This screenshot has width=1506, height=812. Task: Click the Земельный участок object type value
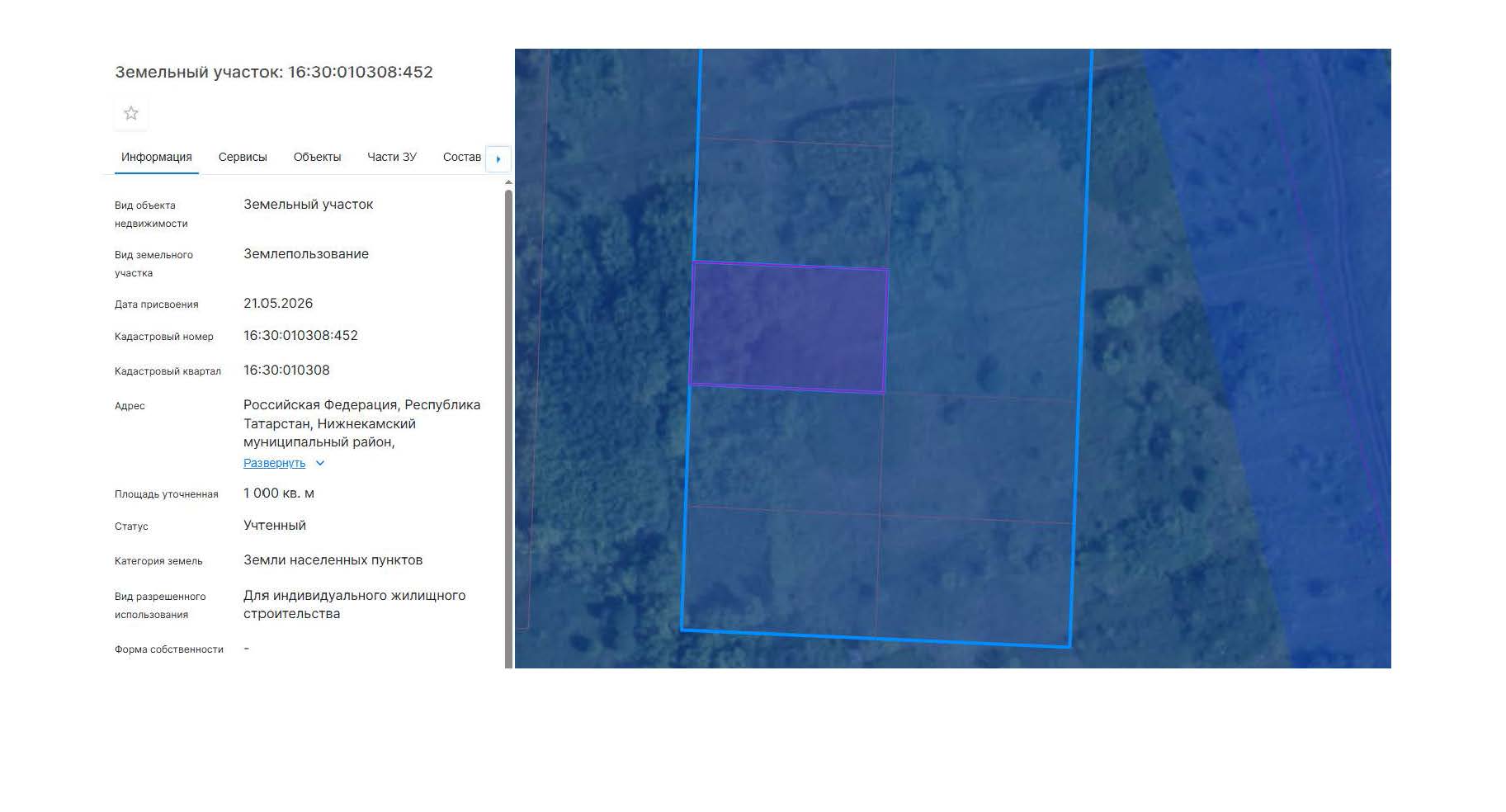pyautogui.click(x=308, y=205)
